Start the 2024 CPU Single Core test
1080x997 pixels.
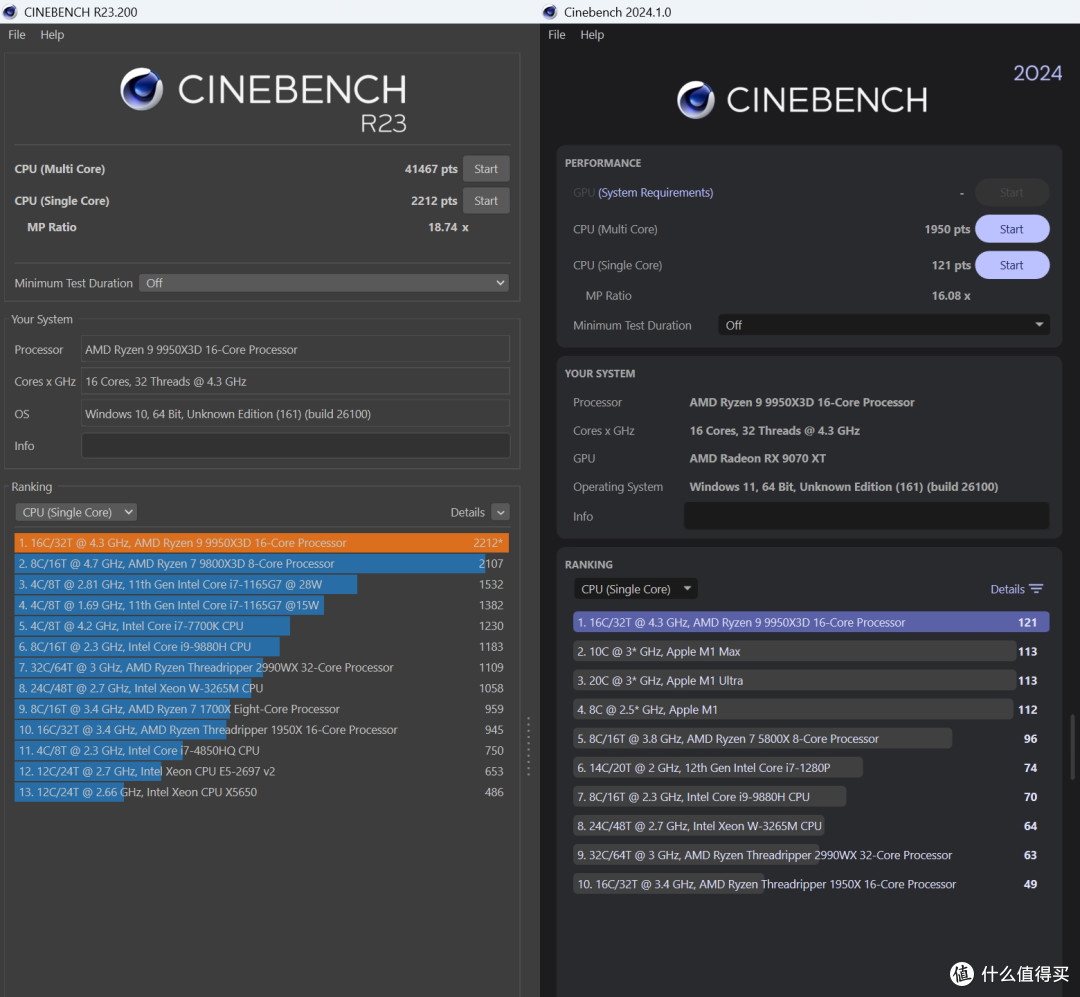1012,265
